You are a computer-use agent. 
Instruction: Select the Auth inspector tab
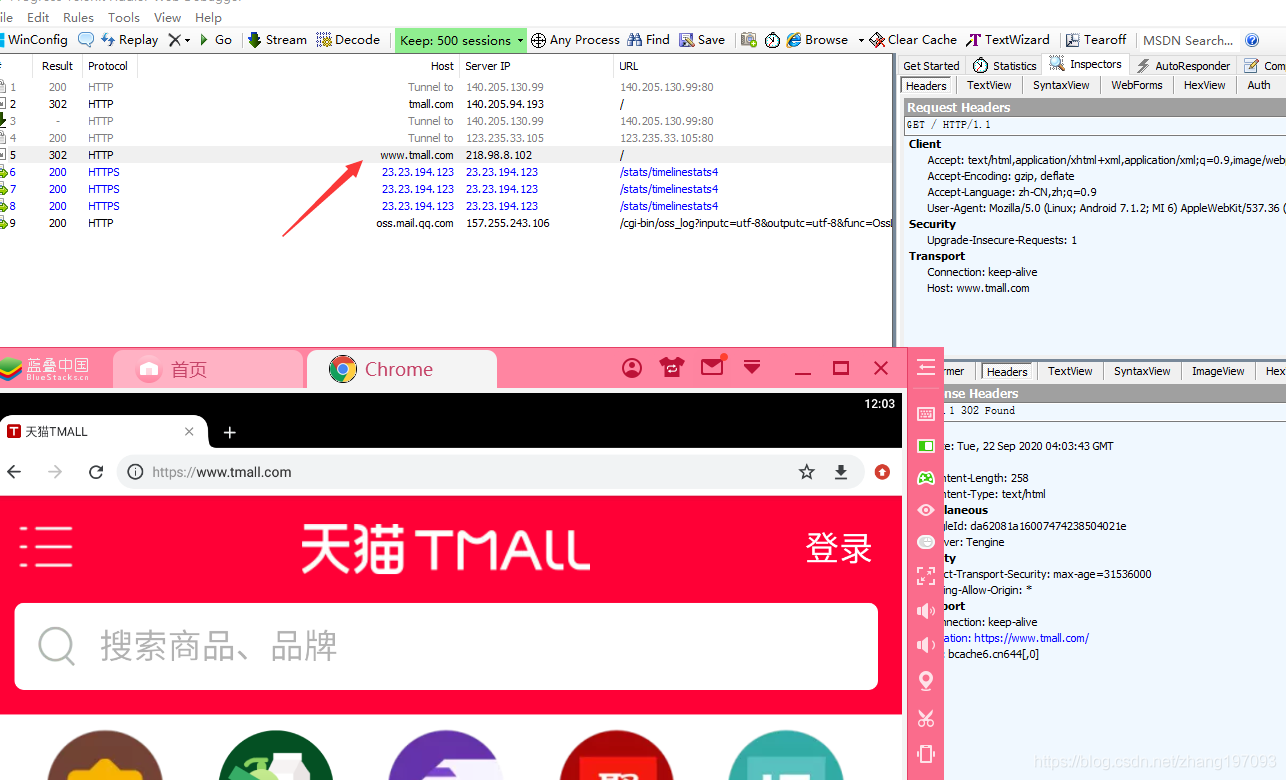coord(1259,85)
